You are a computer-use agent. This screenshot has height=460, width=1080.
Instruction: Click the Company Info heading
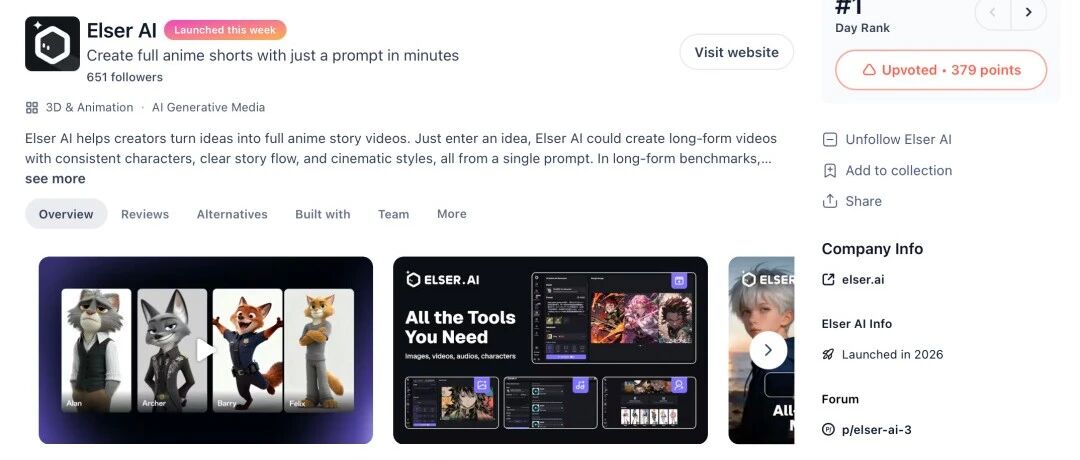pyautogui.click(x=872, y=249)
